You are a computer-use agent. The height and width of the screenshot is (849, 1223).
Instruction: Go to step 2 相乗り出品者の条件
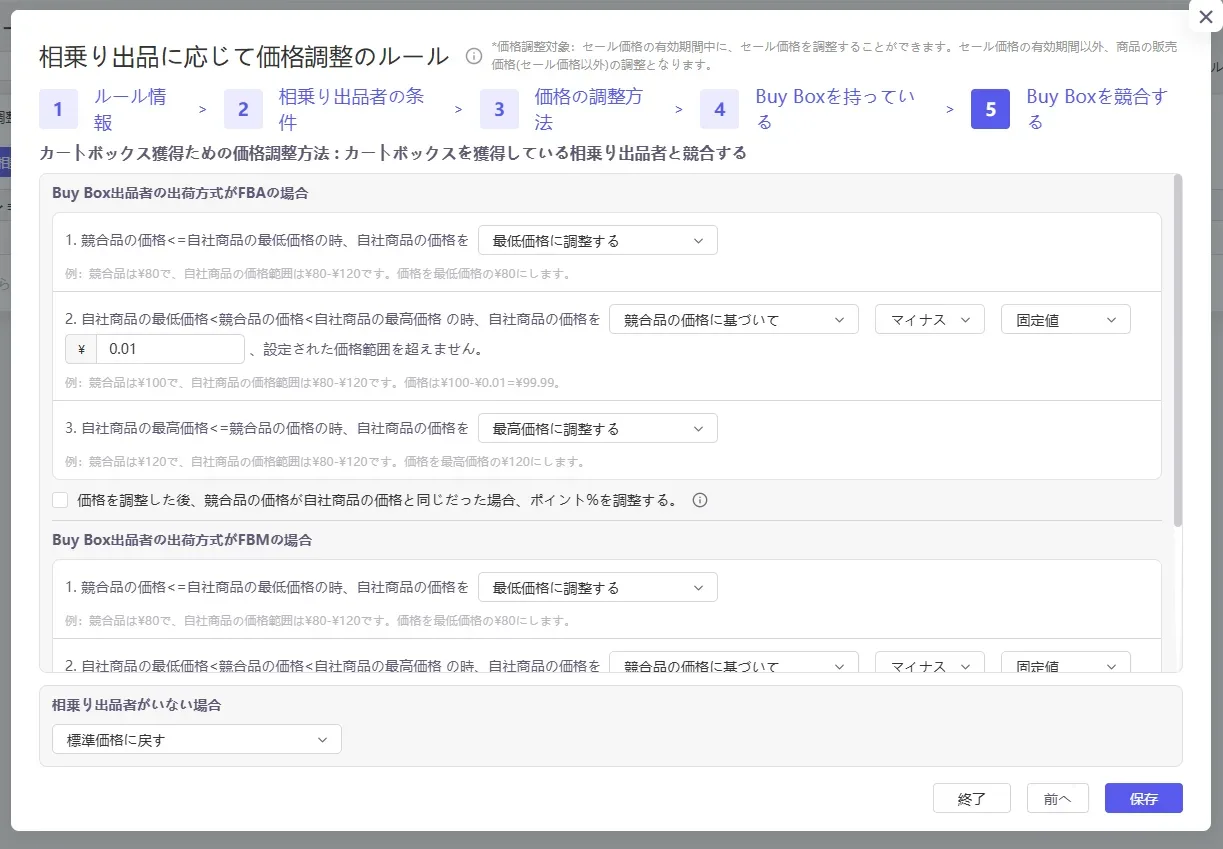330,109
